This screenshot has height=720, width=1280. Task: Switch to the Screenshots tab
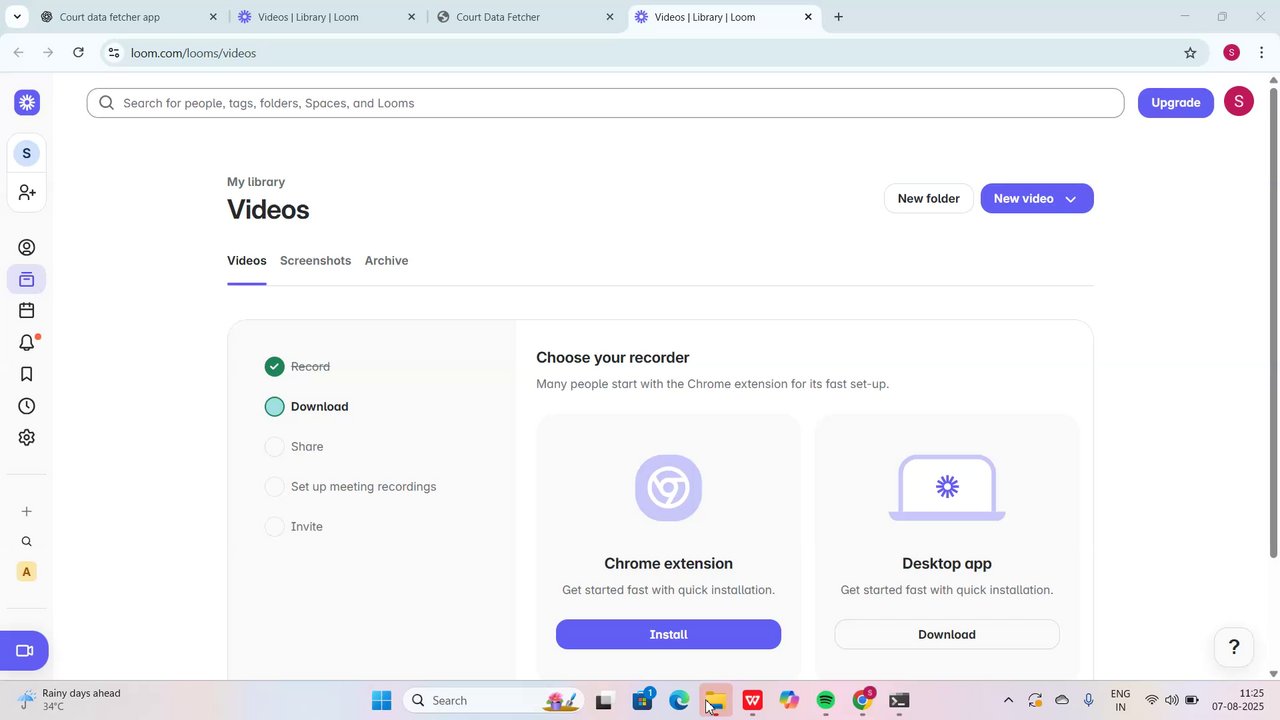click(x=315, y=261)
